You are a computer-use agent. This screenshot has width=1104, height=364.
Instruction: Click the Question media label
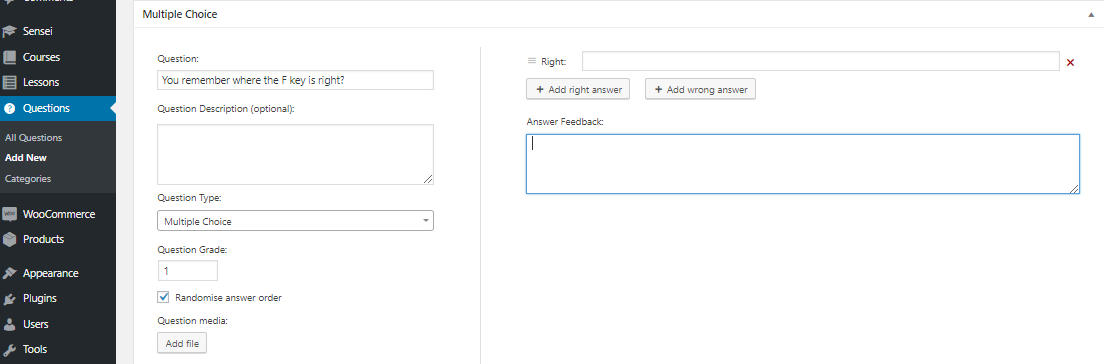pos(192,321)
